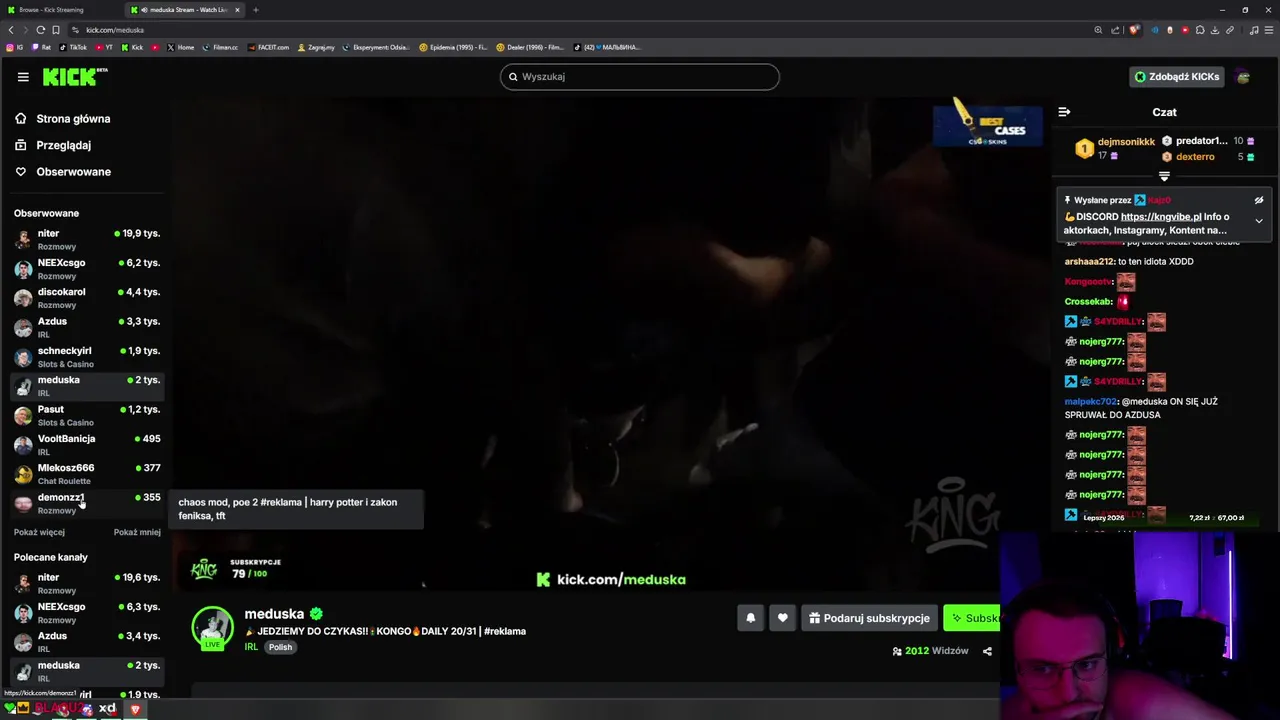Click browser zoom magnifier icon
Image resolution: width=1280 pixels, height=720 pixels.
pyautogui.click(x=1098, y=30)
